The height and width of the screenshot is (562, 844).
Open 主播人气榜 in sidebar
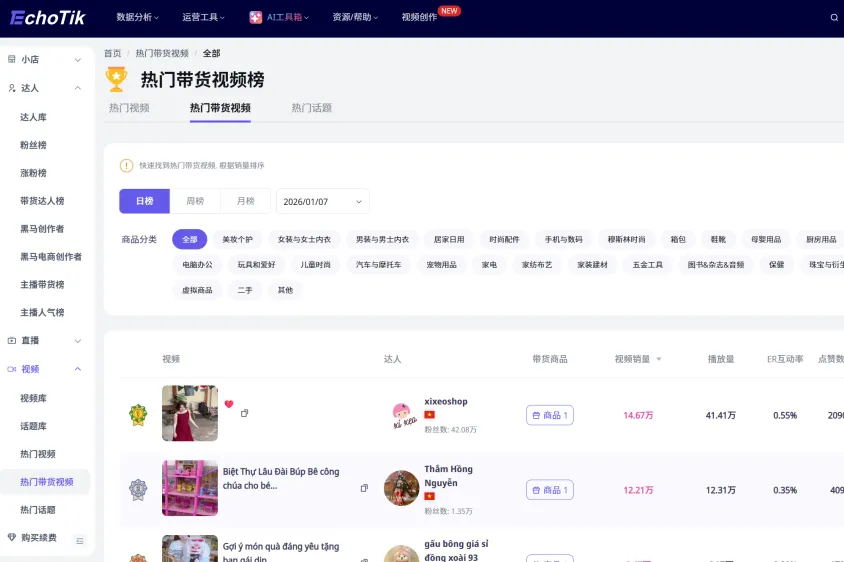click(x=42, y=312)
